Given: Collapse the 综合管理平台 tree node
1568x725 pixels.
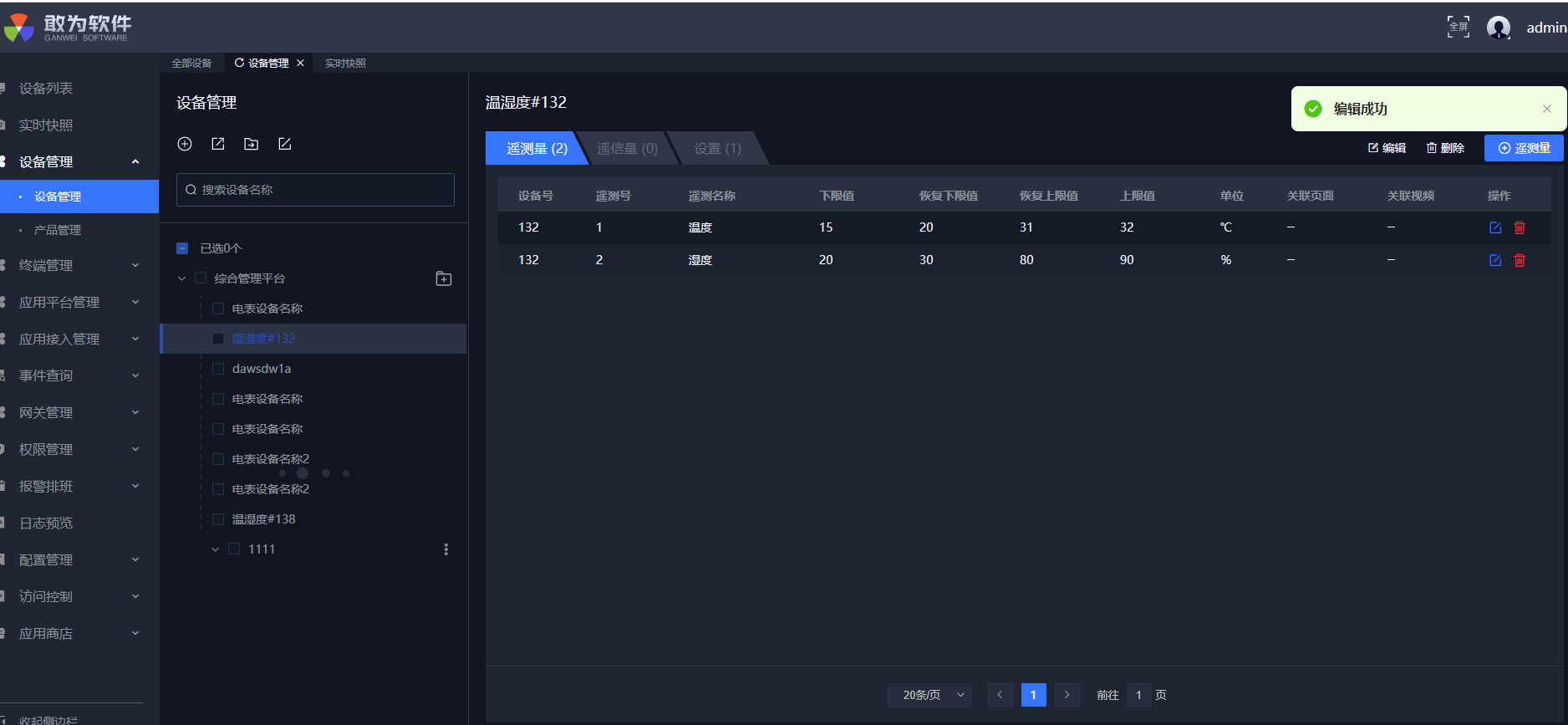Looking at the screenshot, I should click(181, 278).
